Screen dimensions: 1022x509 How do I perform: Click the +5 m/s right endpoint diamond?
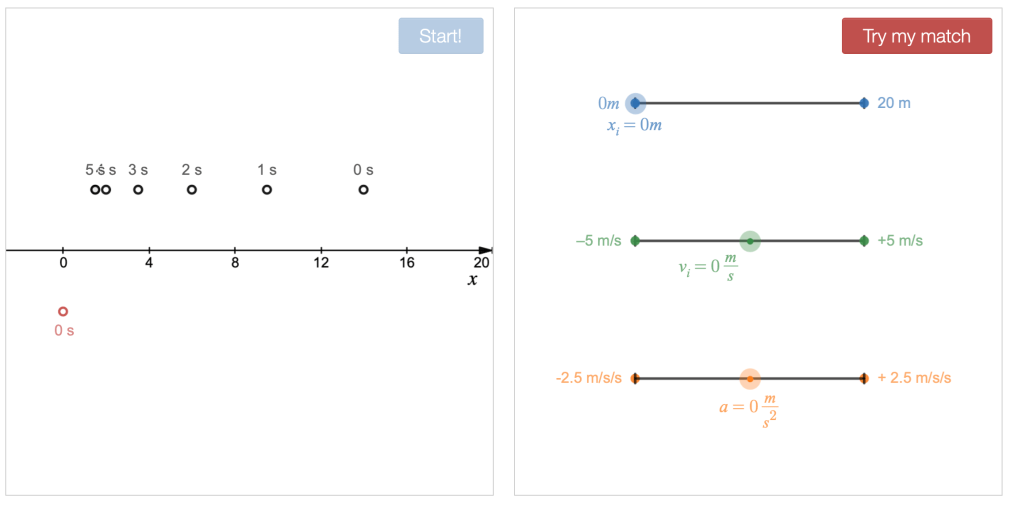tap(864, 241)
